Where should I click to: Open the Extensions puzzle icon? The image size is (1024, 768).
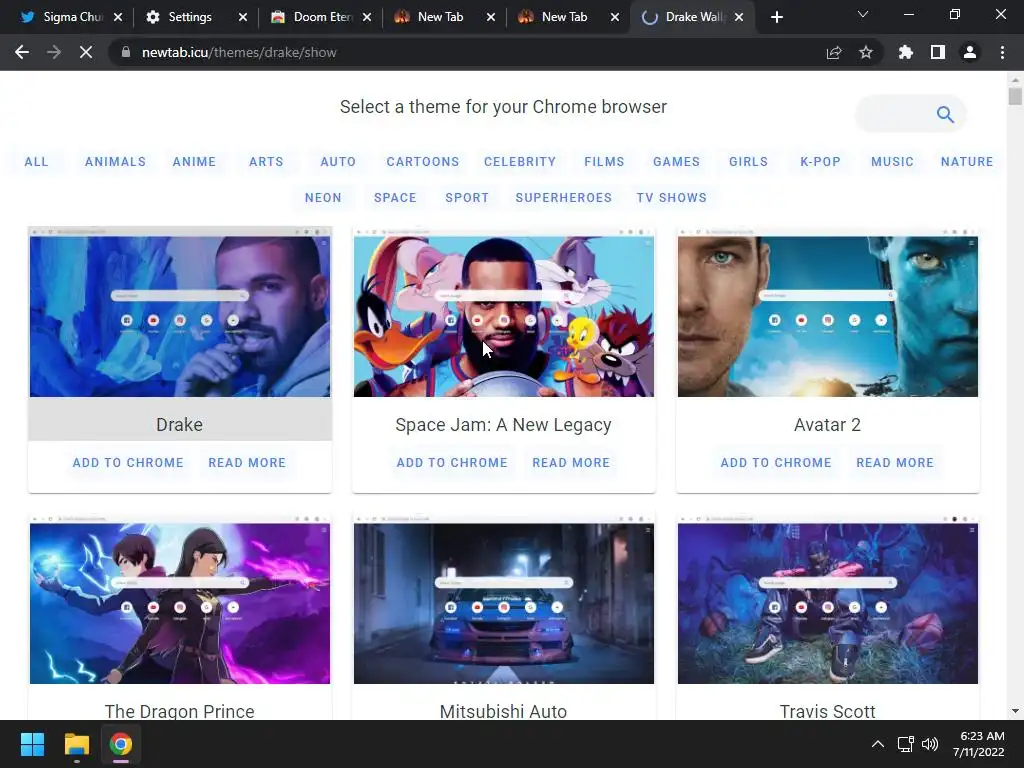[x=906, y=52]
